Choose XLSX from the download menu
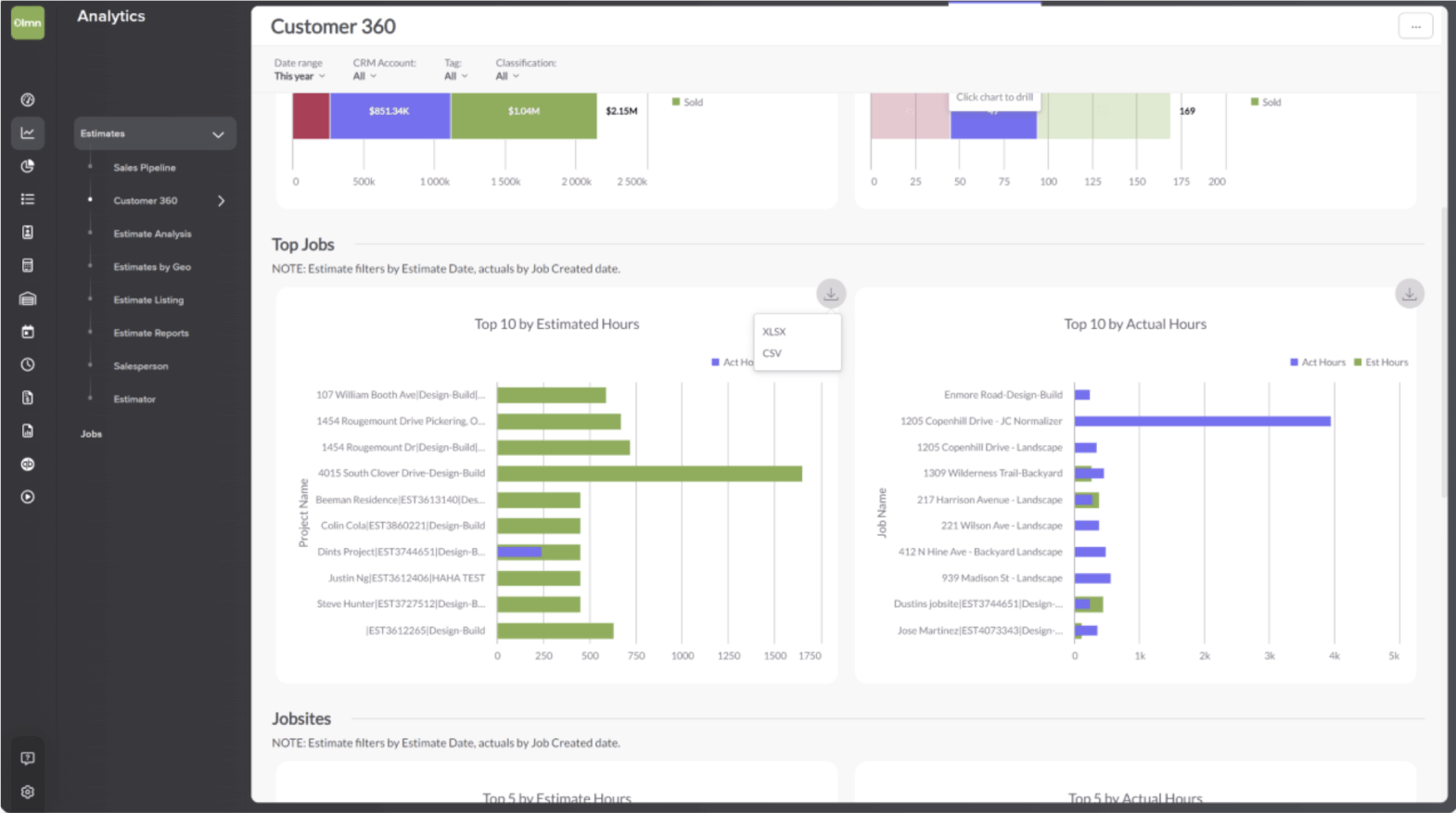This screenshot has height=813, width=1456. (x=774, y=332)
